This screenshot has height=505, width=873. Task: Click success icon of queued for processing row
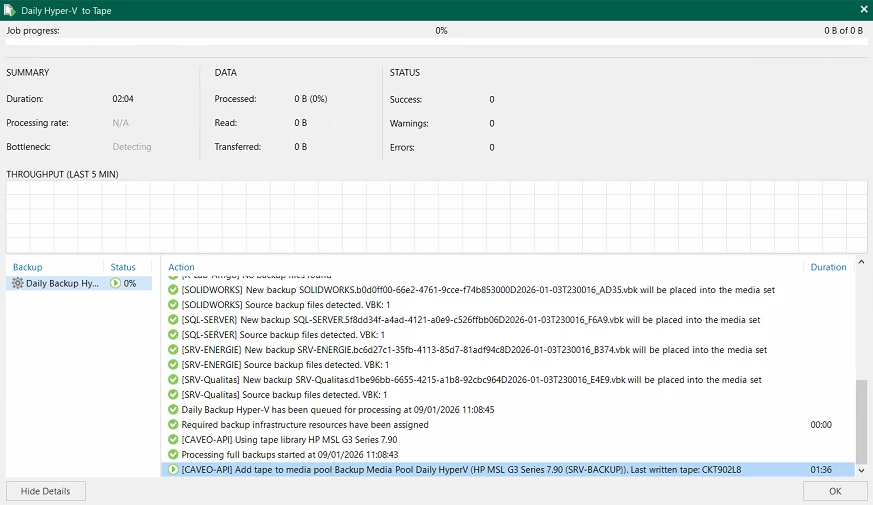173,410
